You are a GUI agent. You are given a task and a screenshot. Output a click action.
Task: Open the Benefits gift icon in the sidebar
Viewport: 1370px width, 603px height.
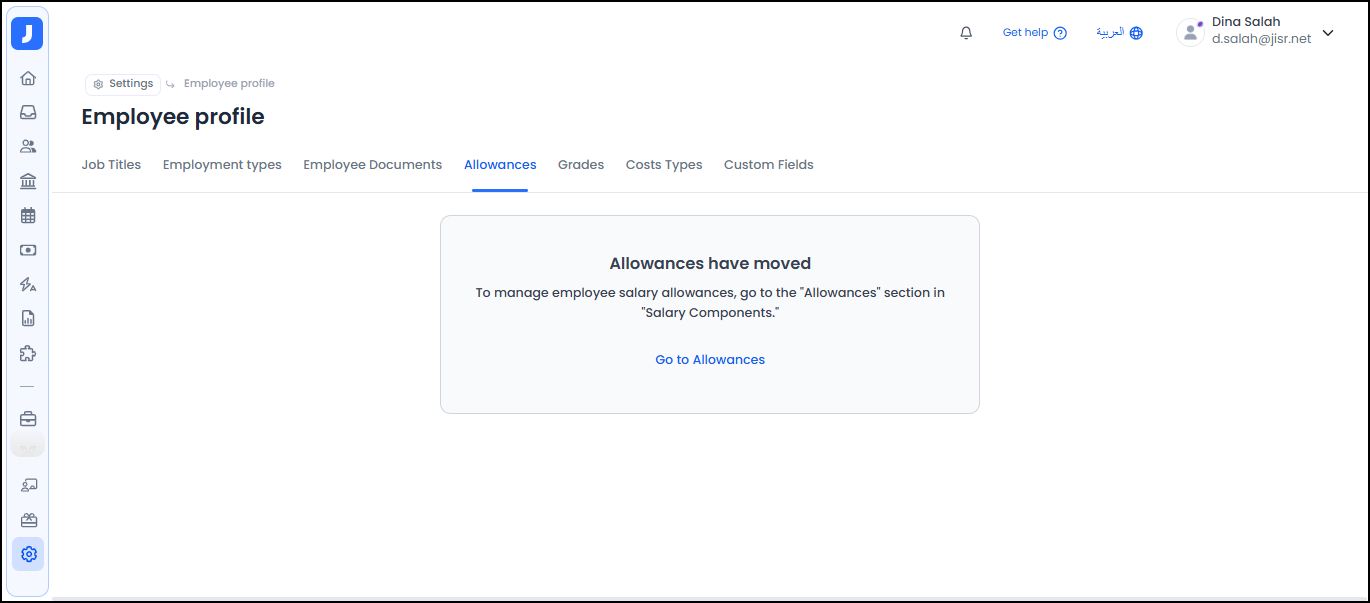[27, 519]
